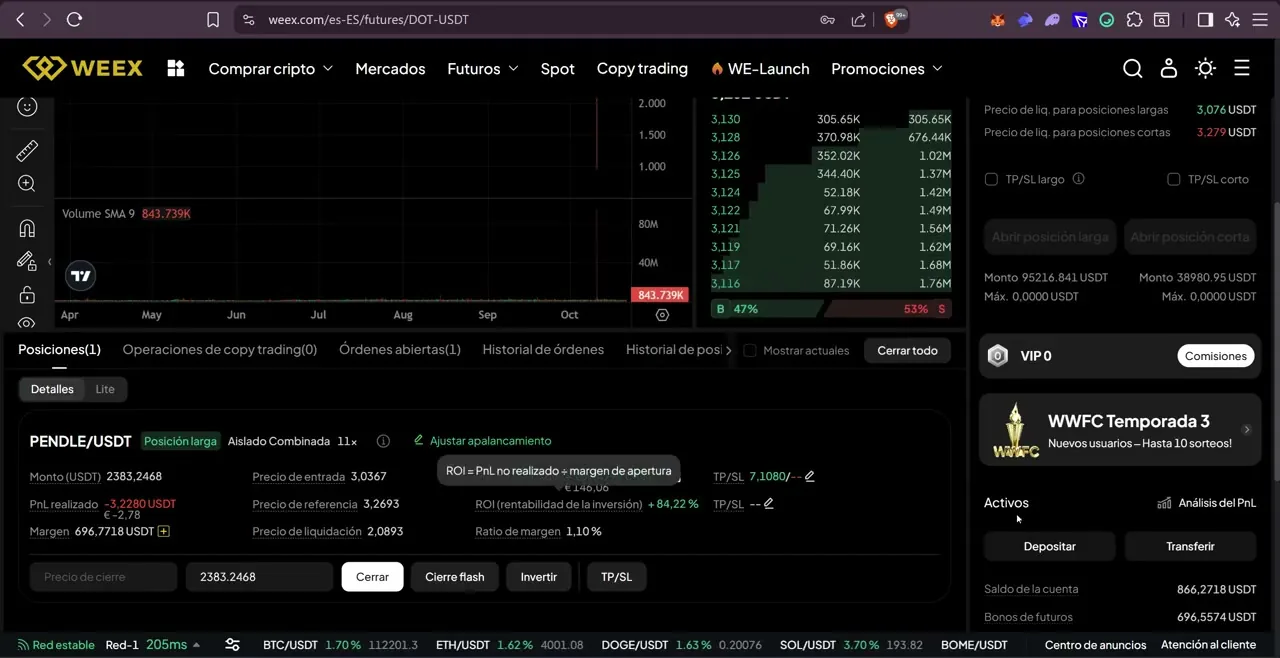This screenshot has height=658, width=1280.
Task: Click the Brave shields lion icon
Action: [x=891, y=19]
